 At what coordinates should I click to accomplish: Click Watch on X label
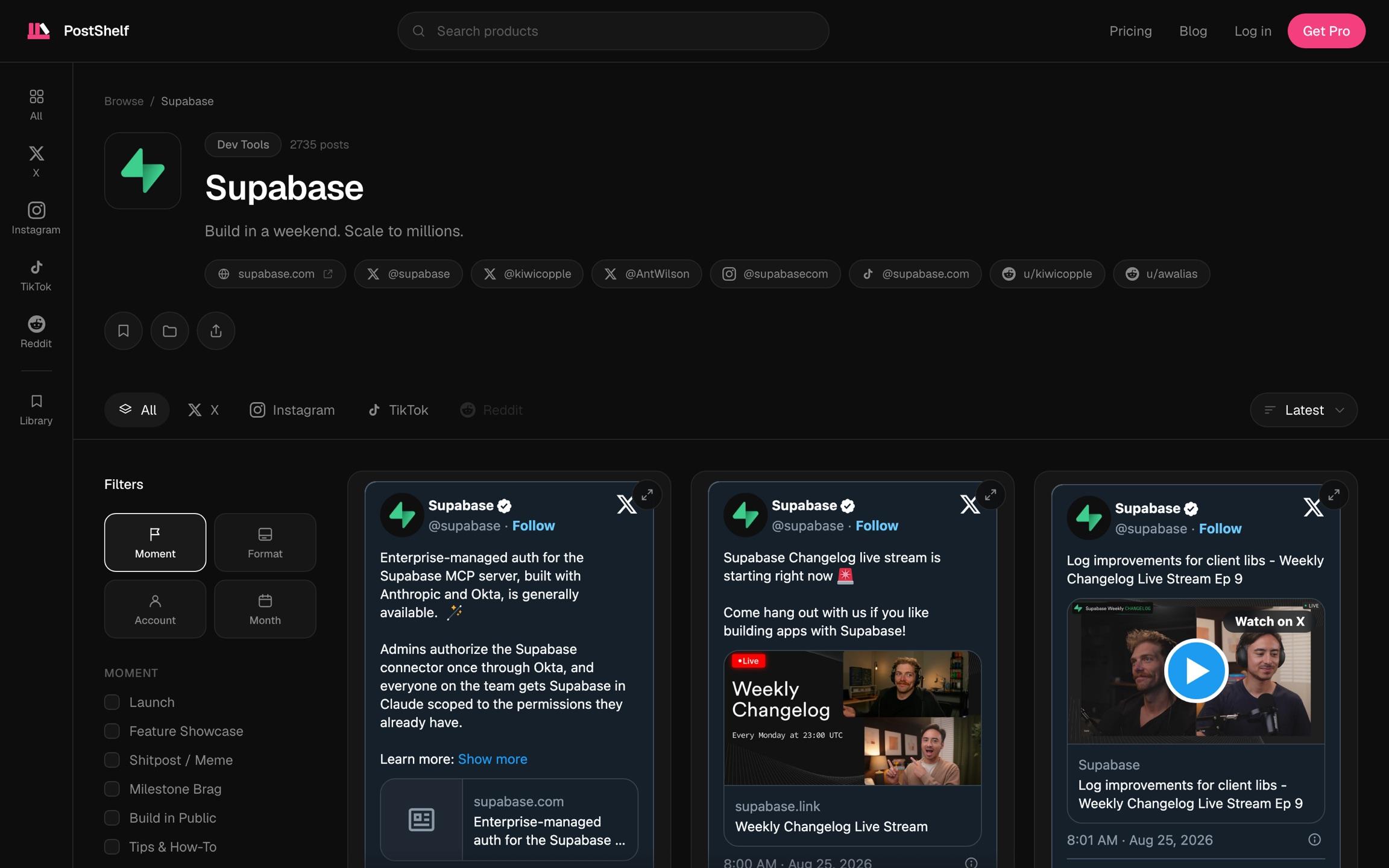click(1270, 621)
